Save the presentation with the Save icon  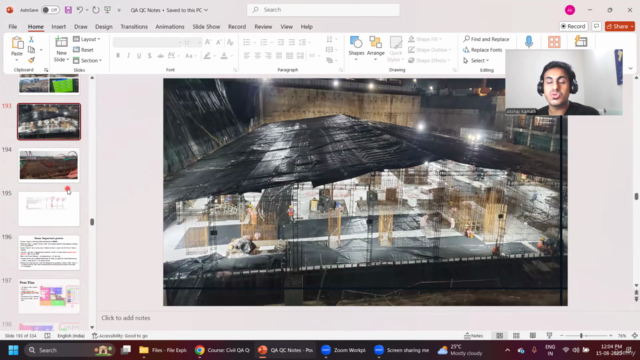click(68, 10)
